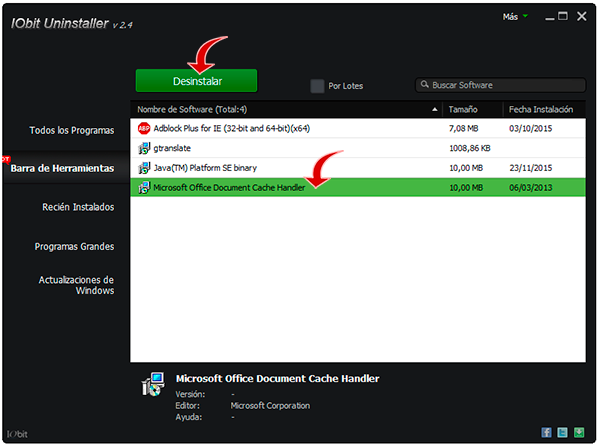Toggle sort arrow on Nombre de Software column
This screenshot has width=600, height=445.
[435, 109]
